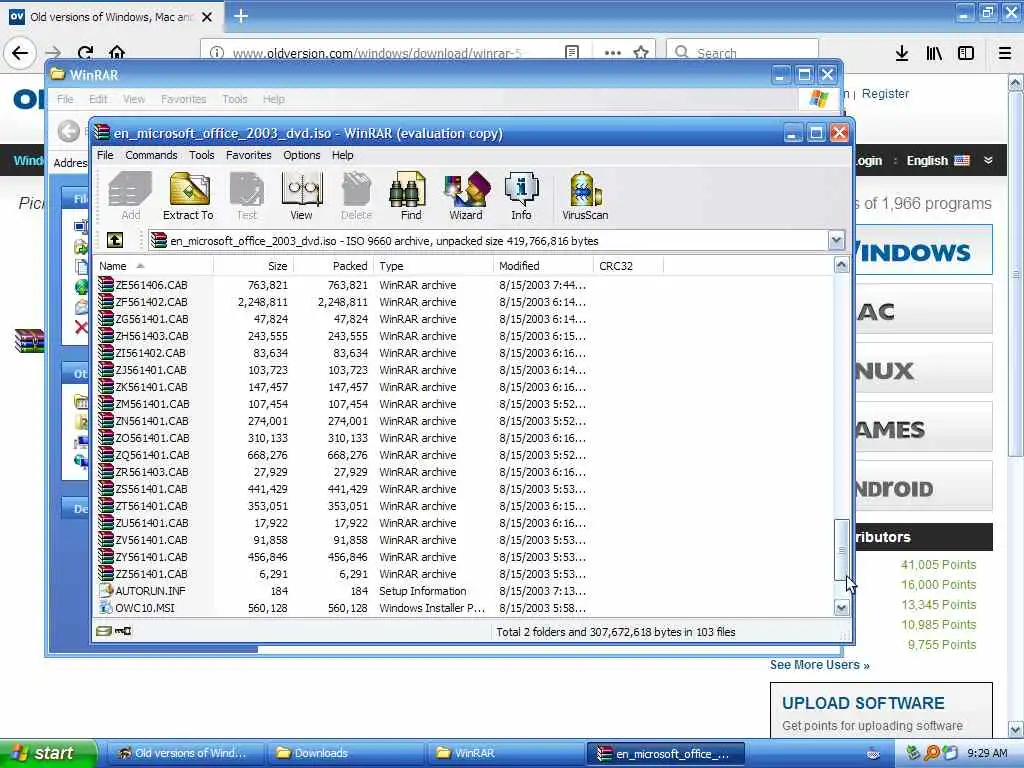Image resolution: width=1024 pixels, height=768 pixels.
Task: Launch the Wizard tool
Action: 466,195
